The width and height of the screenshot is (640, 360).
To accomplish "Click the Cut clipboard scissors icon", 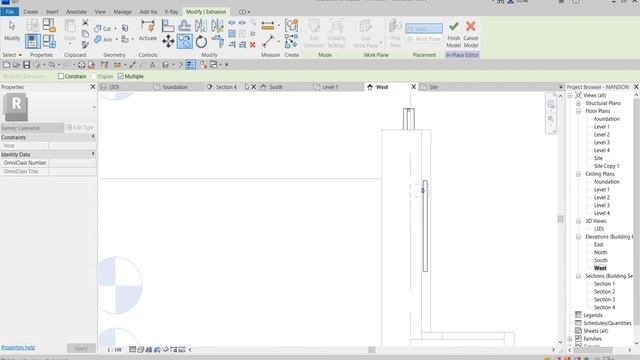I will tap(85, 22).
